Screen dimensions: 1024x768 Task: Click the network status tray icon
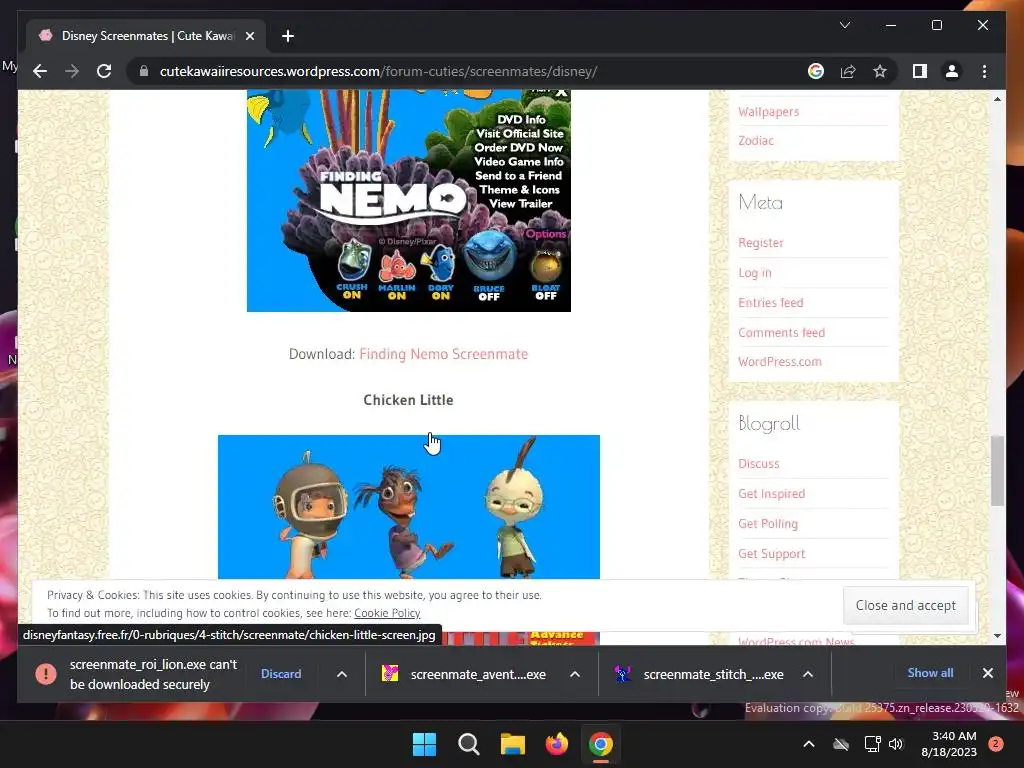click(872, 744)
